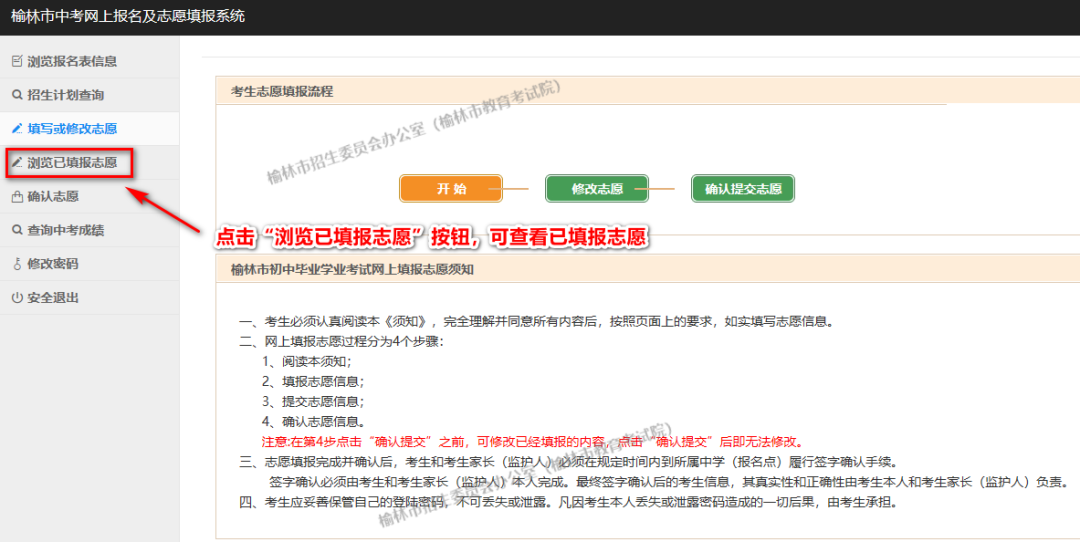Click the red 注意 warning line in the notice
Image resolution: width=1080 pixels, height=542 pixels.
pos(531,441)
